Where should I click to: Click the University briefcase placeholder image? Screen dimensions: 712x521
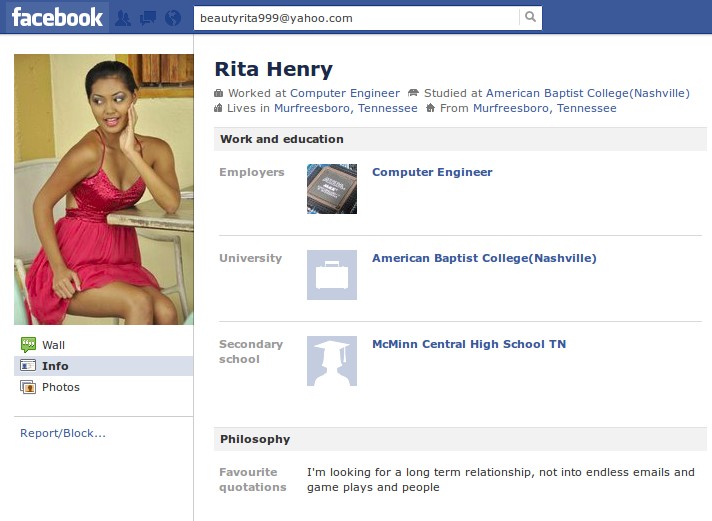[332, 275]
